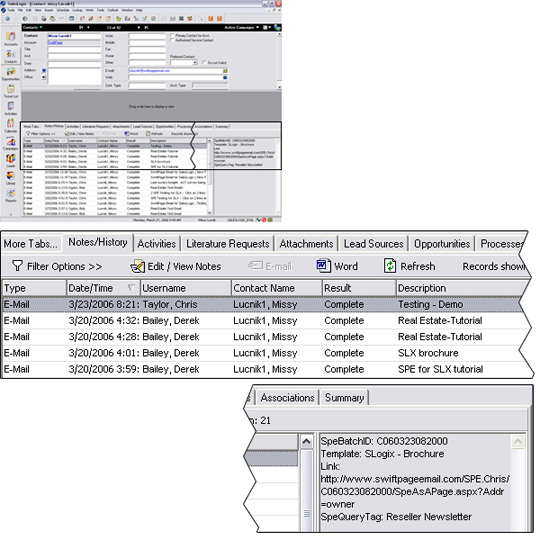Click the enlarged history list scroll-up arrow
The height and width of the screenshot is (540, 540).
(307, 442)
